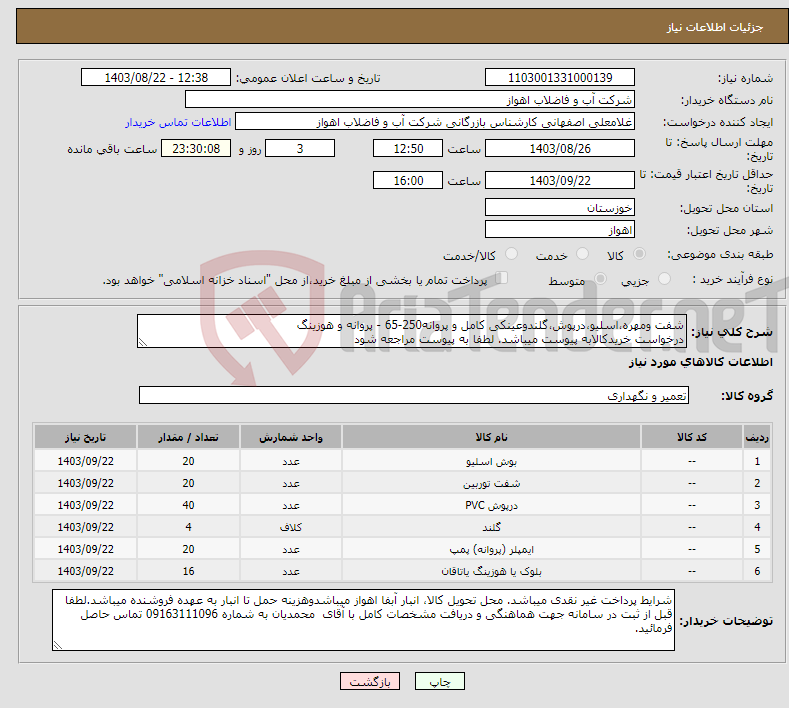This screenshot has width=789, height=708.
Task: Click delivery city field اهواز
Action: (x=560, y=229)
